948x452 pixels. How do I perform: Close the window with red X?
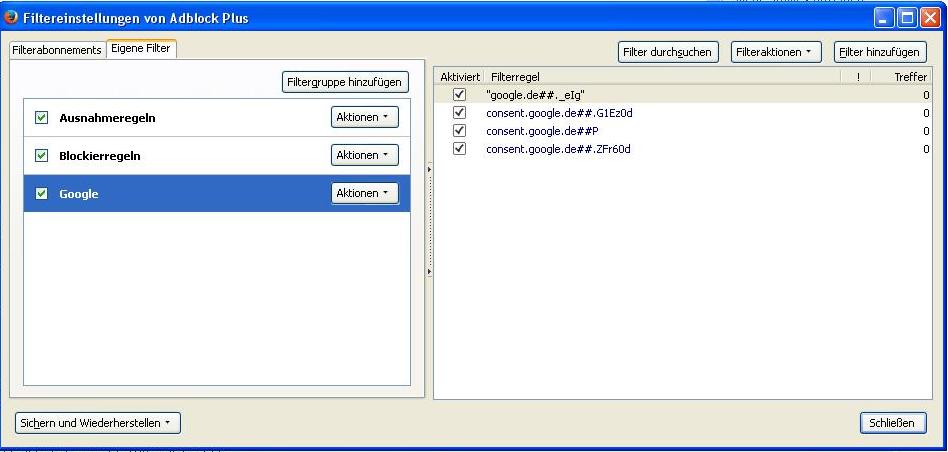930,18
